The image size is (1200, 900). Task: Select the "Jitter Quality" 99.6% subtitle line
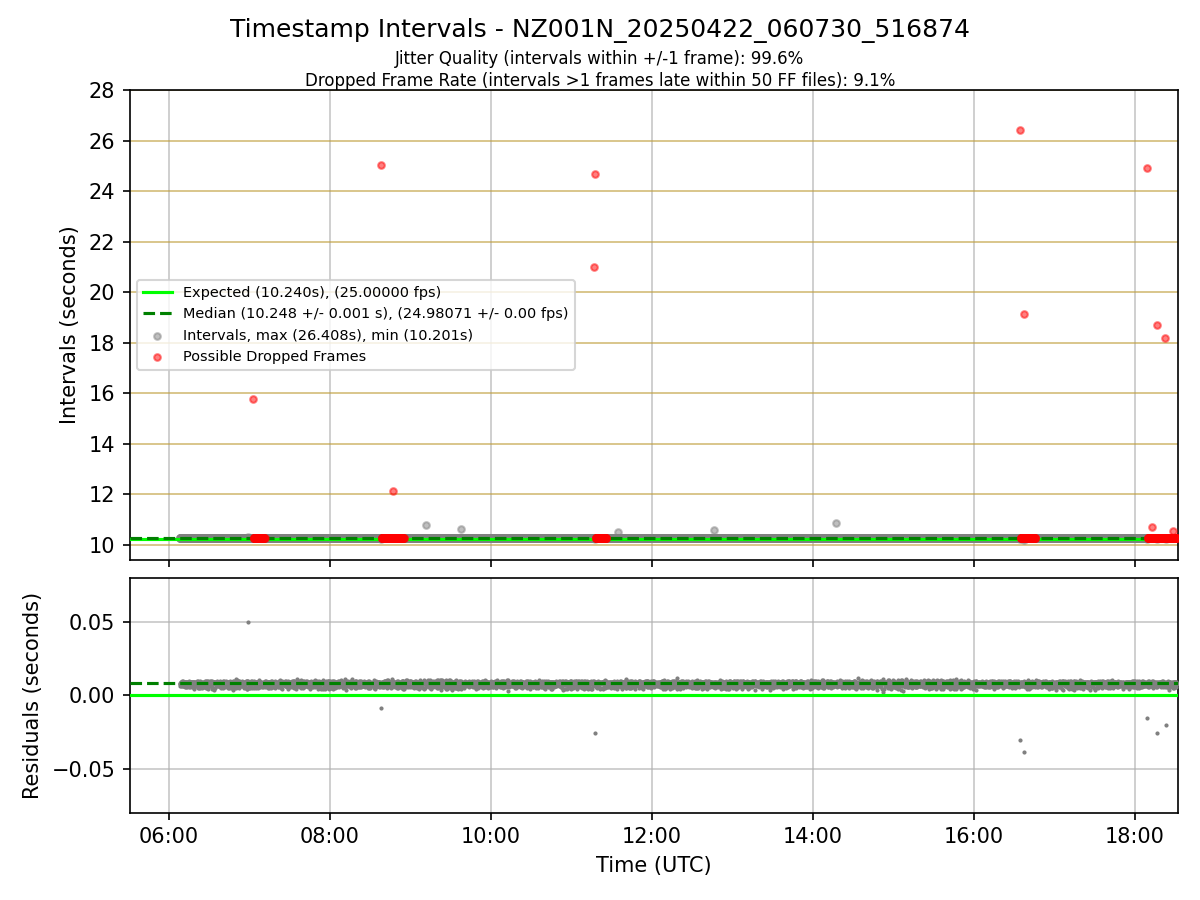click(x=599, y=58)
